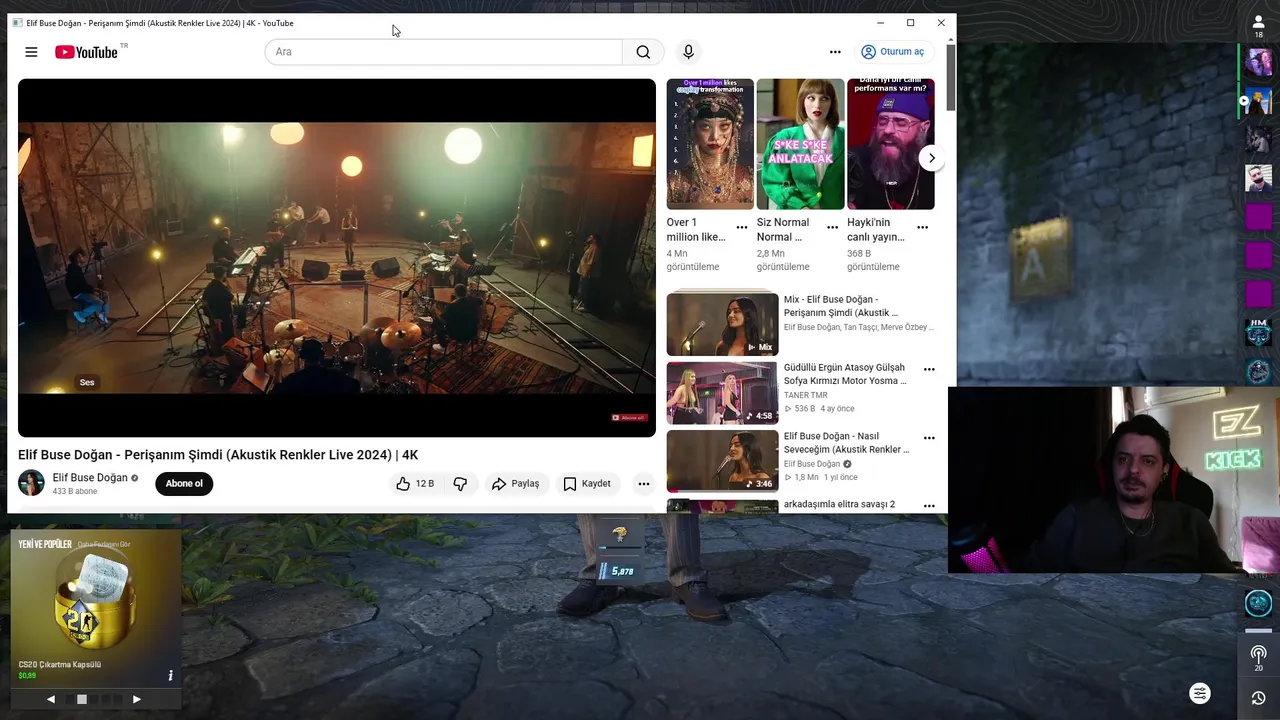Open the broadcast icon showing 20
Viewport: 1280px width, 720px height.
point(1259,658)
